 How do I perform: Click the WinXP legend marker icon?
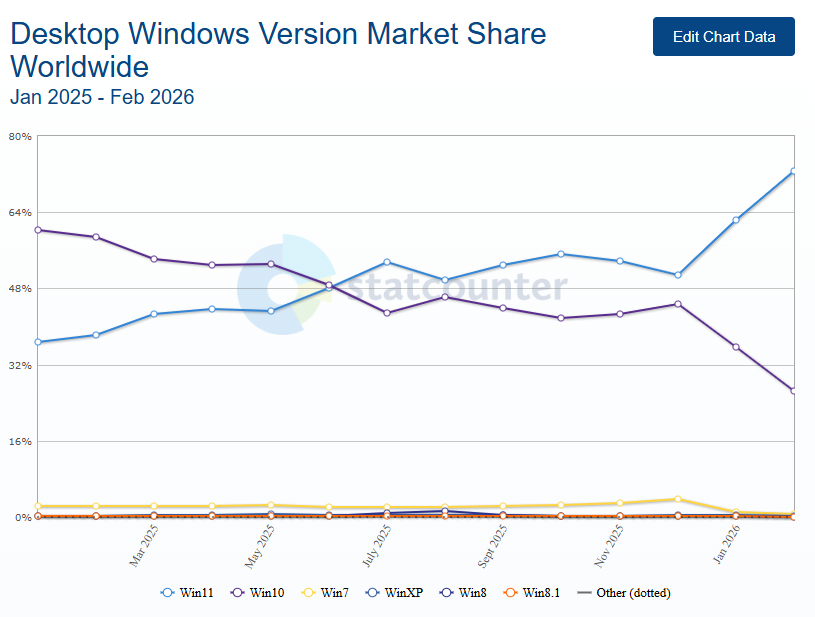click(372, 593)
